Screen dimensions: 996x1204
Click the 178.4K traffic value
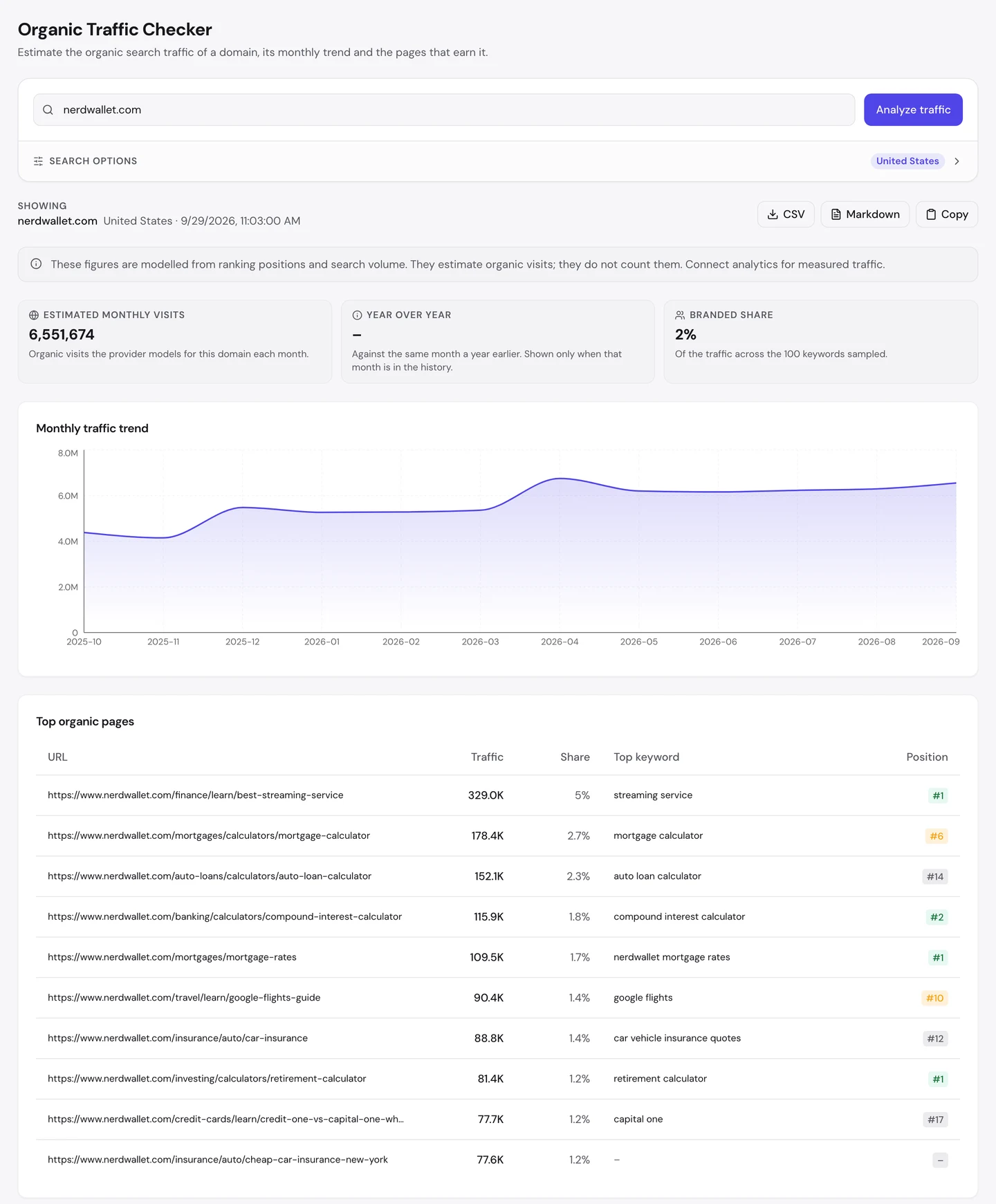click(x=488, y=836)
